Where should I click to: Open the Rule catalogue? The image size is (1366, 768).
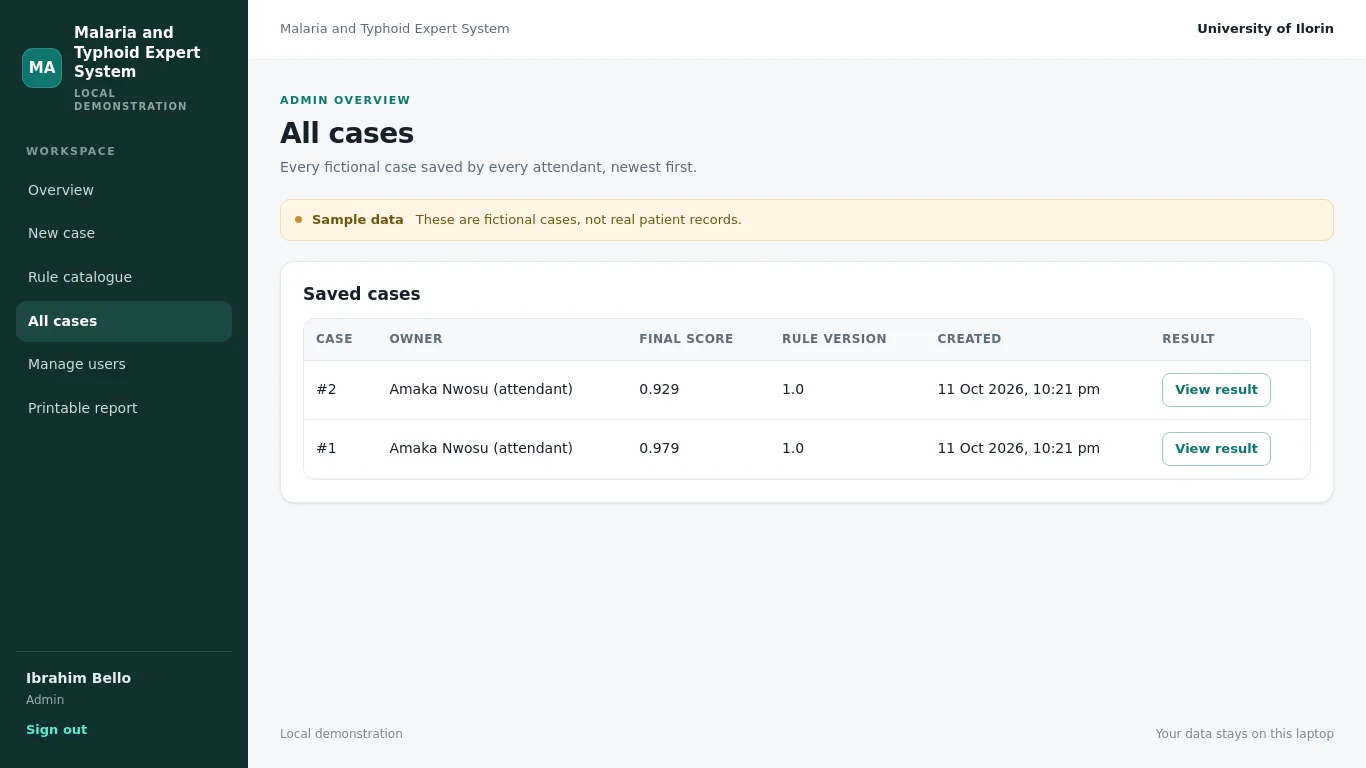(x=124, y=277)
